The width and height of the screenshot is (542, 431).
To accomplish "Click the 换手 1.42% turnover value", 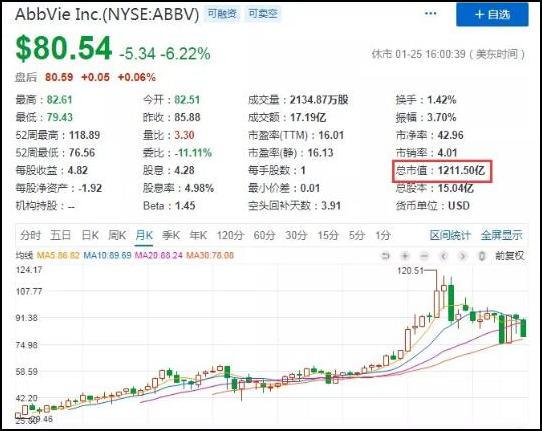I will (441, 100).
